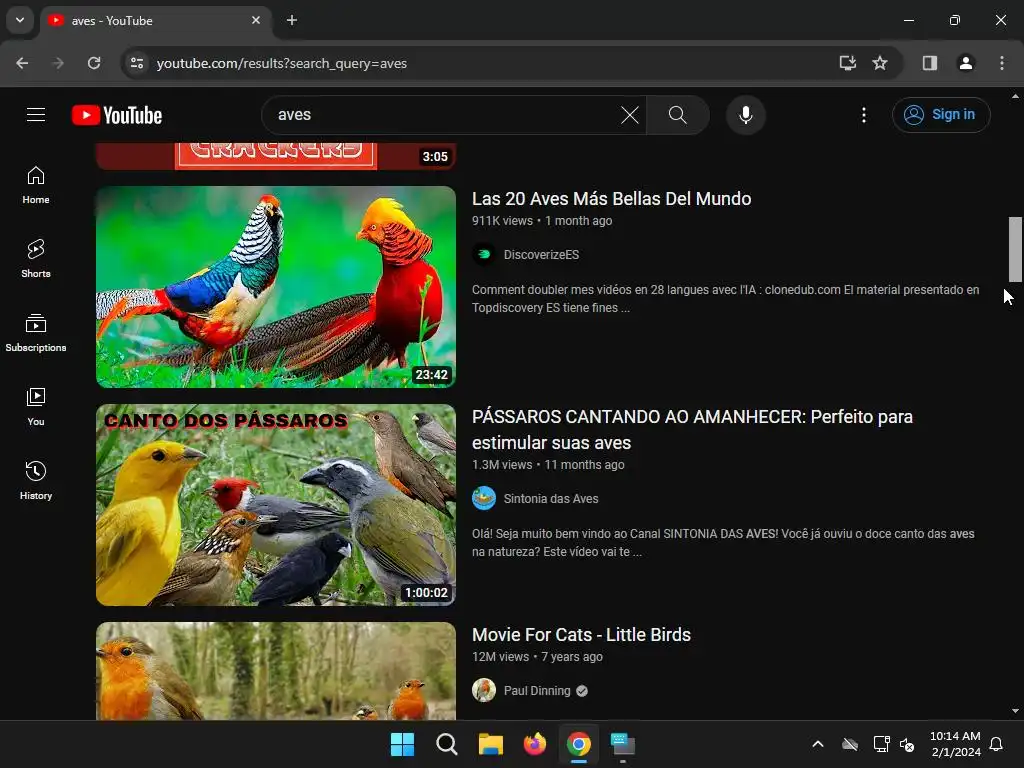Open a new browser tab
Image resolution: width=1024 pixels, height=768 pixels.
[292, 20]
